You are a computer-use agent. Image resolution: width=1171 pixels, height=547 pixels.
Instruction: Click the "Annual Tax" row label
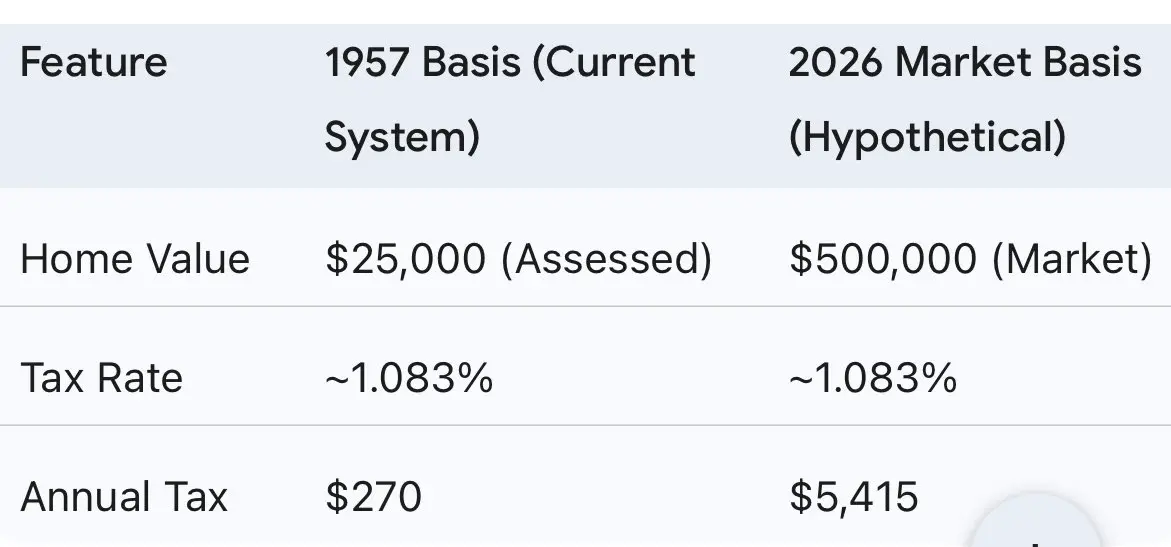[x=124, y=497]
